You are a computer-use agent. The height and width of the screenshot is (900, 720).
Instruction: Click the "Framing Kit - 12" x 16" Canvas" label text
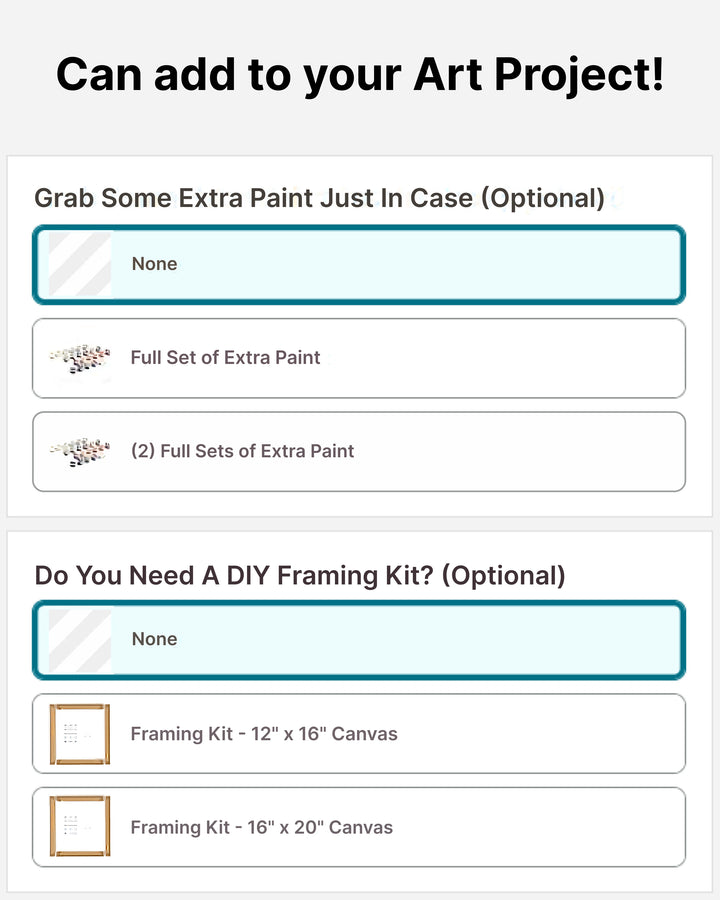point(264,734)
